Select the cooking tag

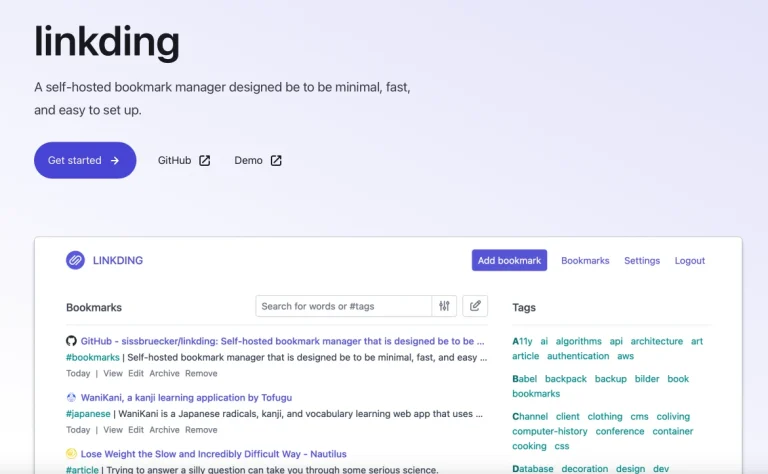point(529,446)
